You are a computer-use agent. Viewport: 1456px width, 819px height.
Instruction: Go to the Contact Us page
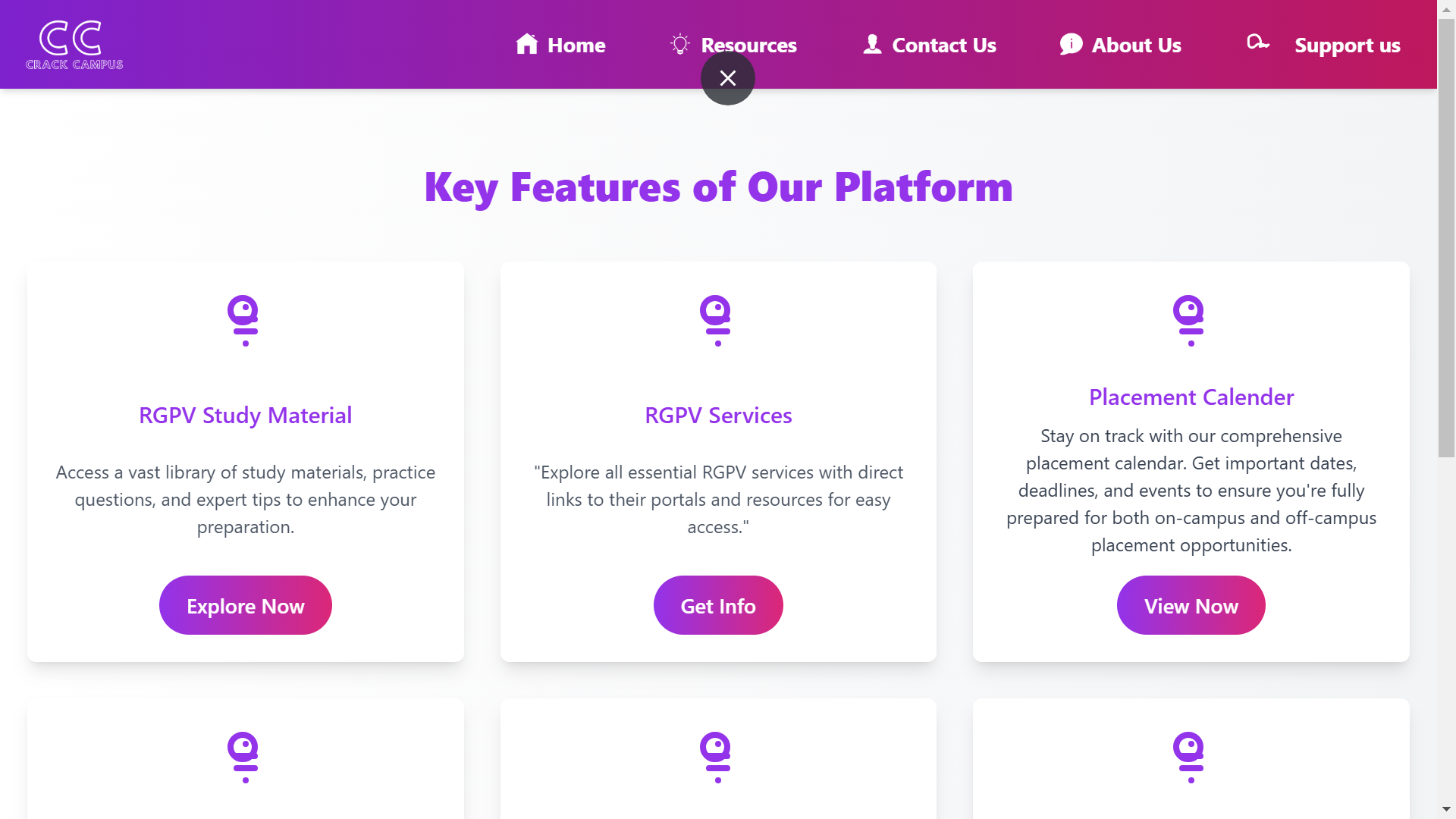943,45
